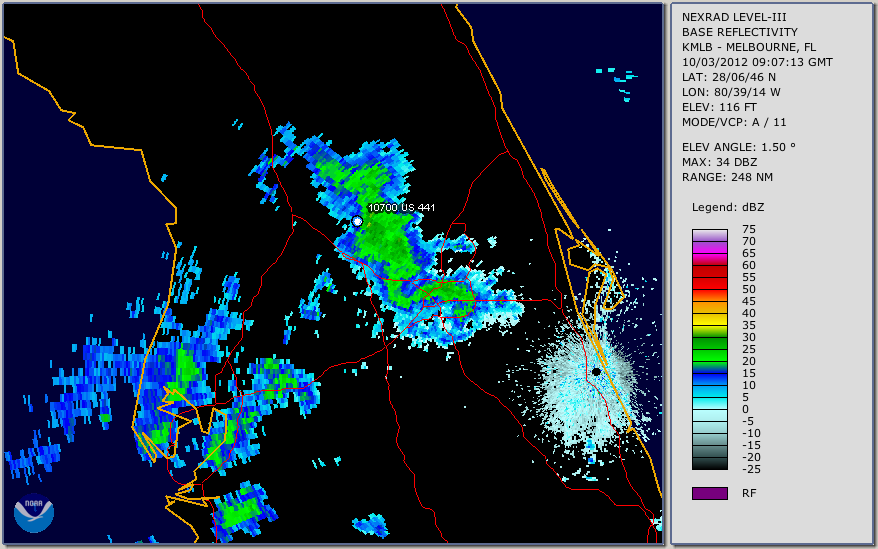Viewport: 878px width, 549px height.
Task: Click the 'Legend: dBZ' label
Action: [x=728, y=207]
